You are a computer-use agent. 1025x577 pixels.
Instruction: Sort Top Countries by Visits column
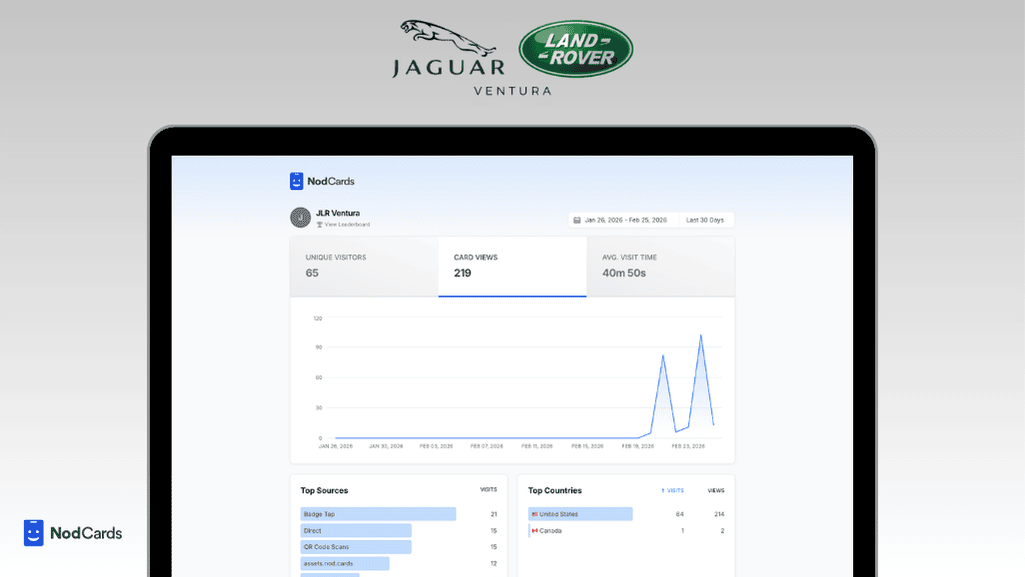tap(673, 490)
